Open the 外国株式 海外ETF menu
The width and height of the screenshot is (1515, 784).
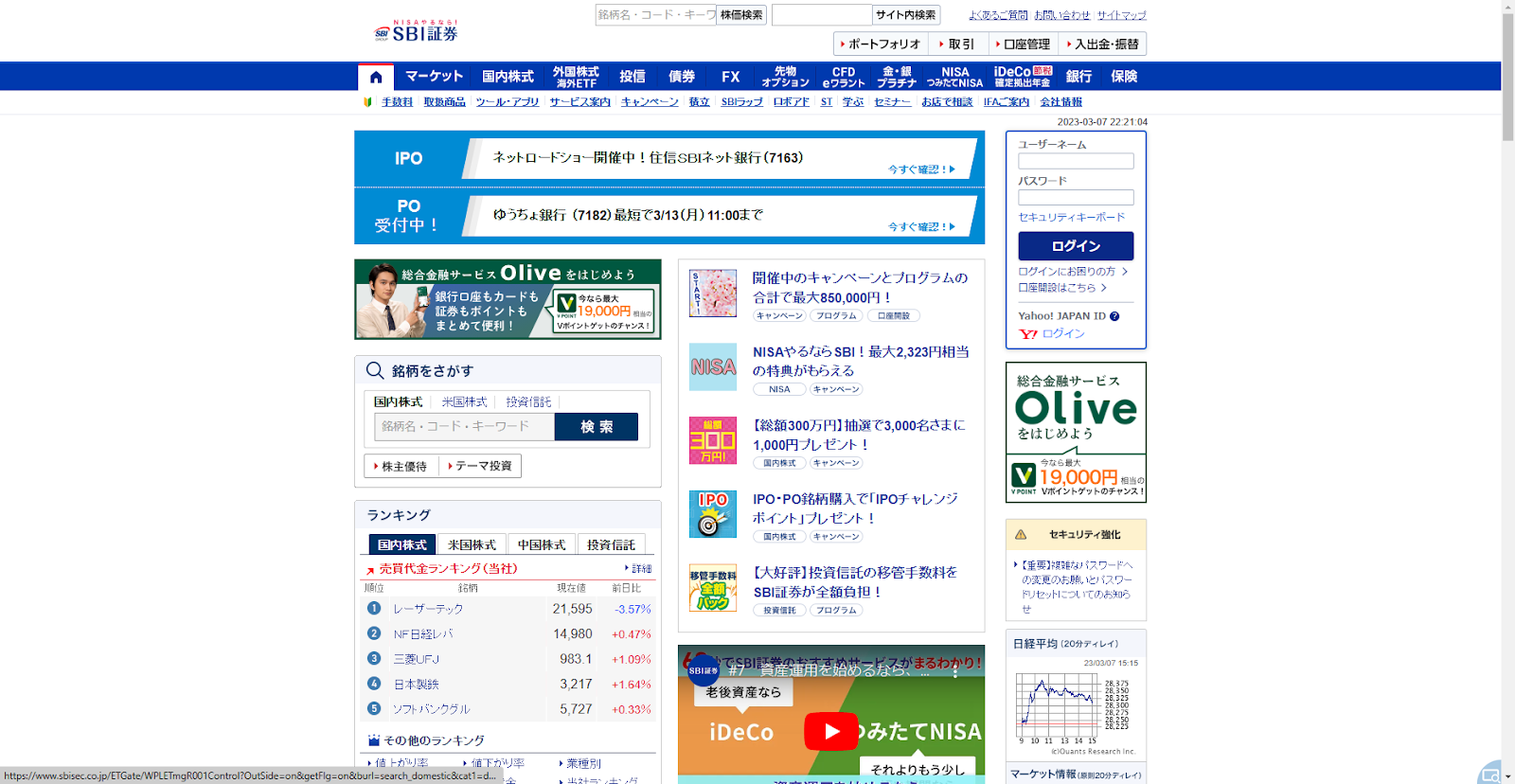576,77
